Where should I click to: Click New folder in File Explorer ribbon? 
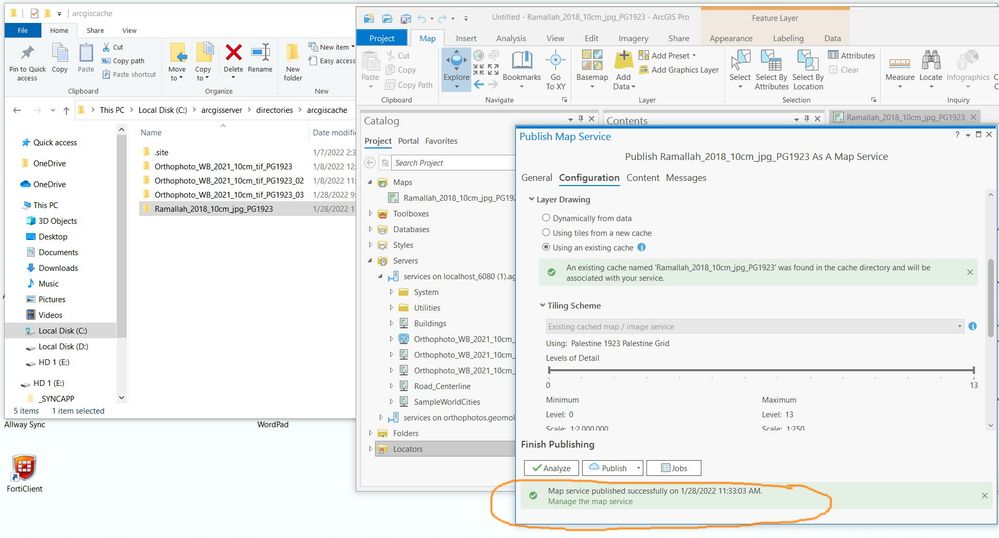(292, 62)
